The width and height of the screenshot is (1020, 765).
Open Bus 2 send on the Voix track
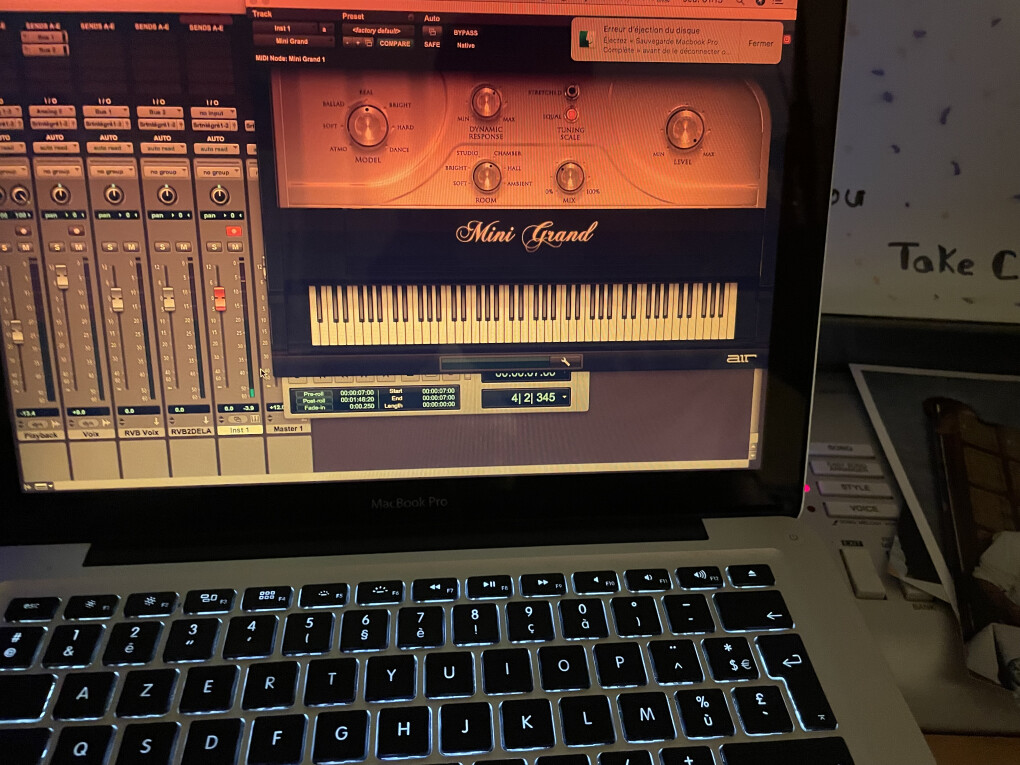pyautogui.click(x=44, y=49)
